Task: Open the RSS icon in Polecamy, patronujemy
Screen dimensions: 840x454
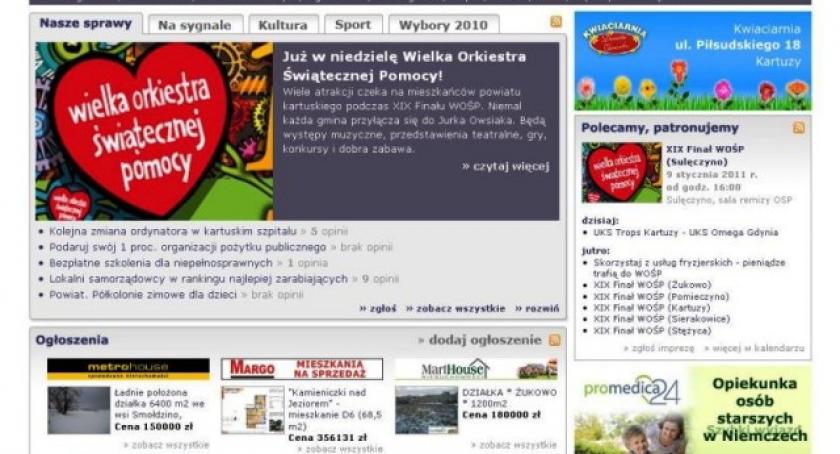Action: (x=798, y=128)
